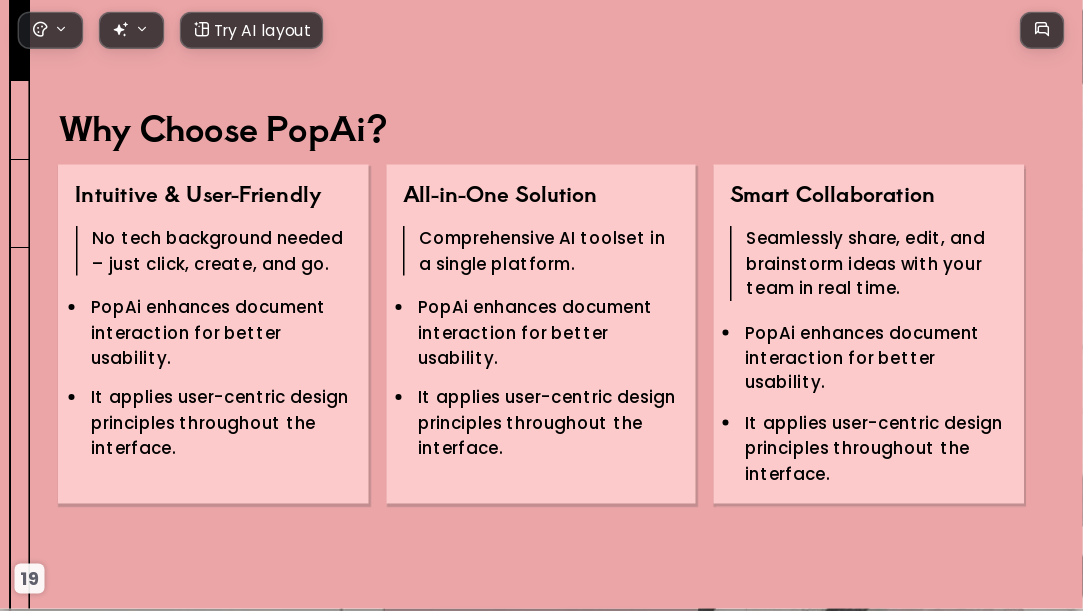Viewport: 1083px width, 611px height.
Task: Click first bullet in Intuitive & User-Friendly card
Action: [207, 332]
